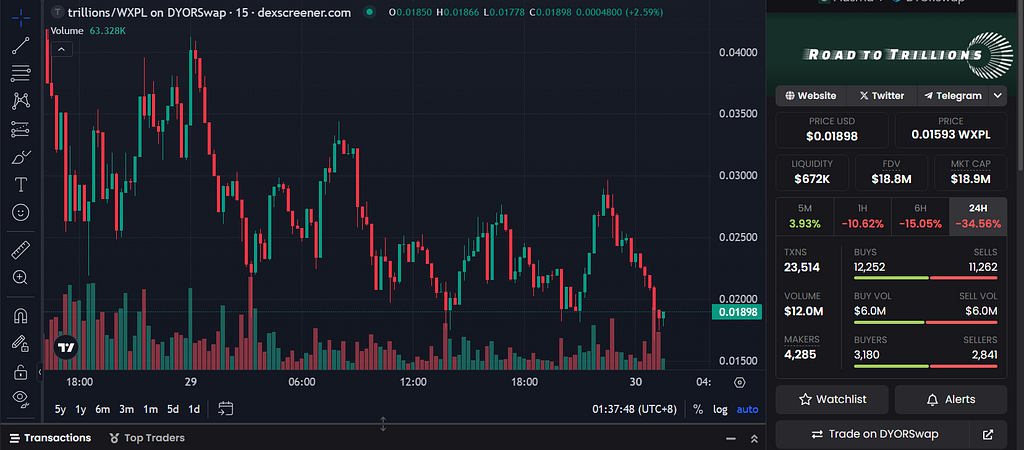This screenshot has height=450, width=1024.
Task: Add token to Watchlist
Action: (x=832, y=399)
